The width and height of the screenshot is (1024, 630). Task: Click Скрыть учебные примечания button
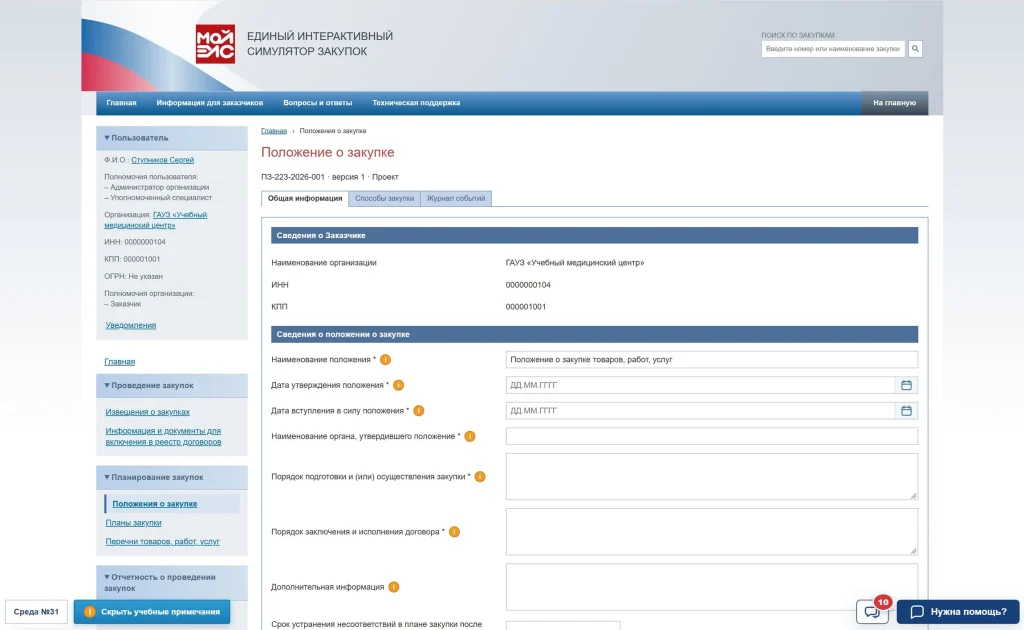pyautogui.click(x=152, y=612)
